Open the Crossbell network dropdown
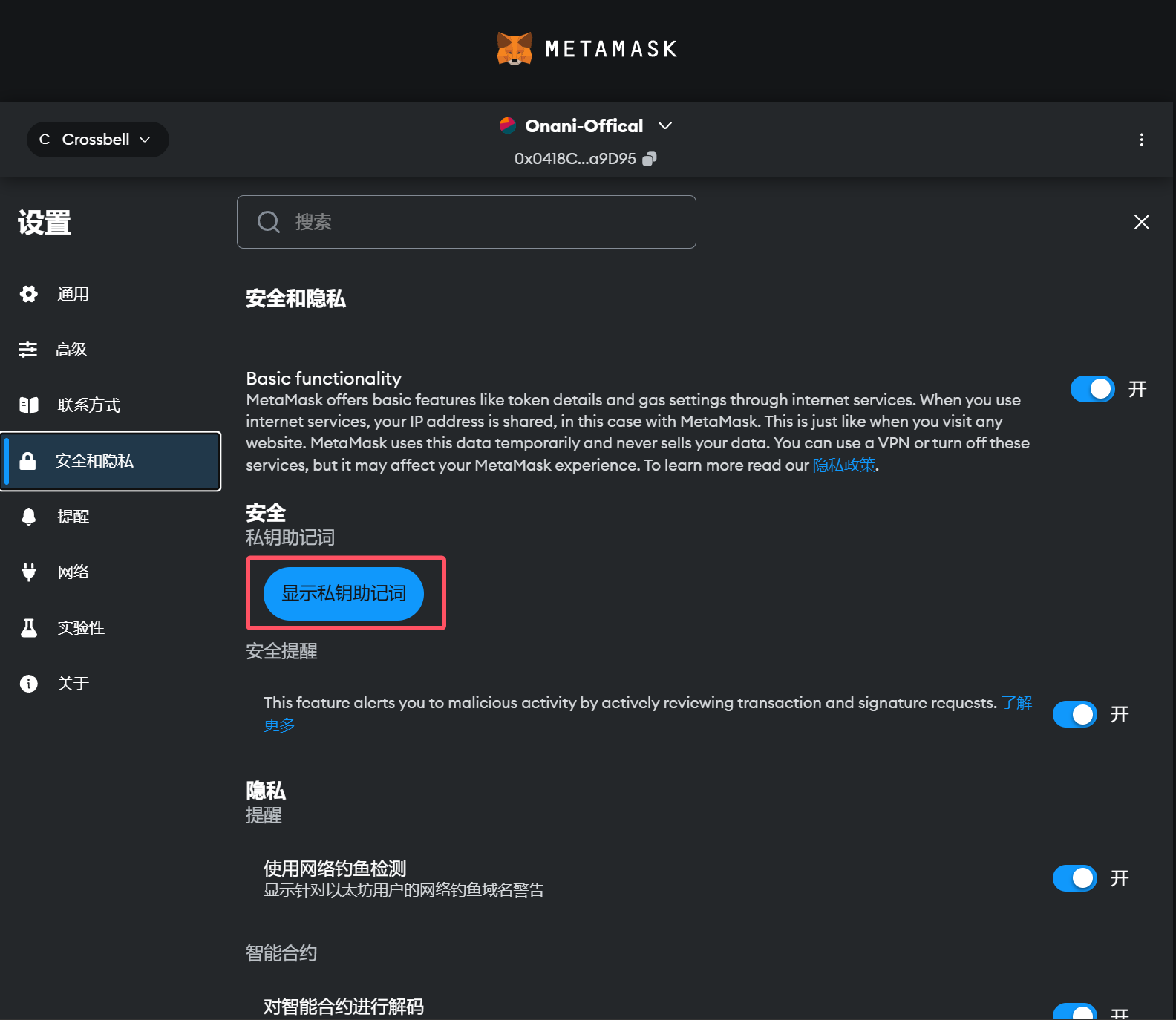 (x=98, y=140)
